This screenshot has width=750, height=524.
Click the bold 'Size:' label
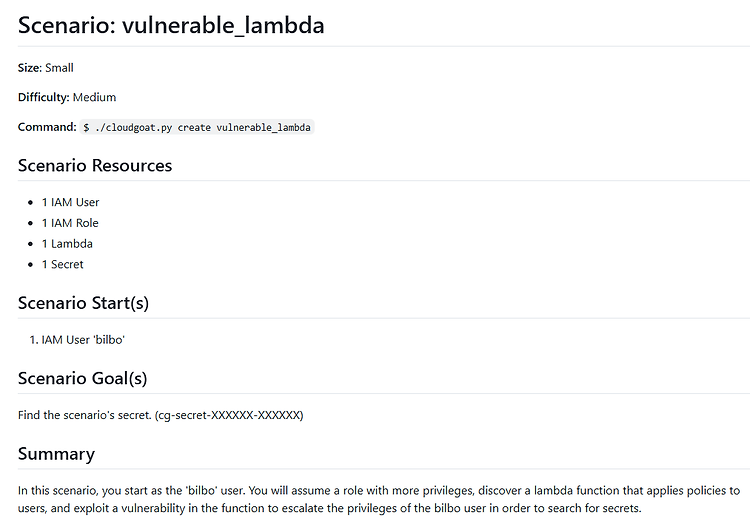tap(30, 68)
